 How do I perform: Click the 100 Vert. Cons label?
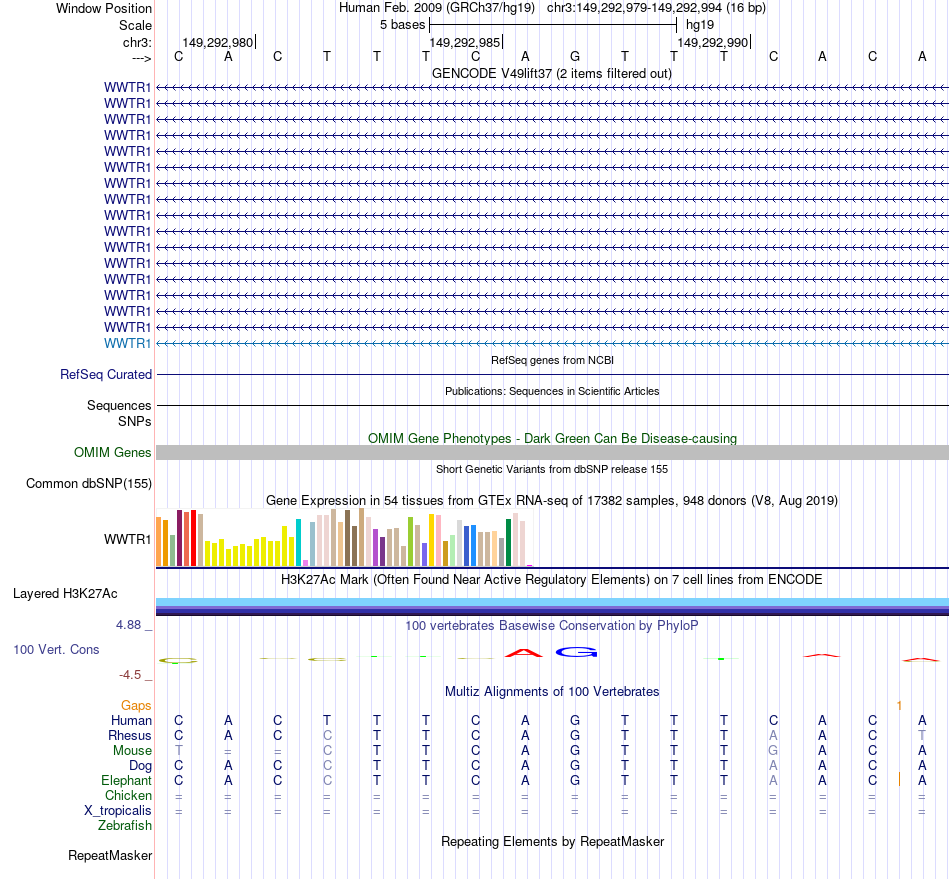pos(56,649)
